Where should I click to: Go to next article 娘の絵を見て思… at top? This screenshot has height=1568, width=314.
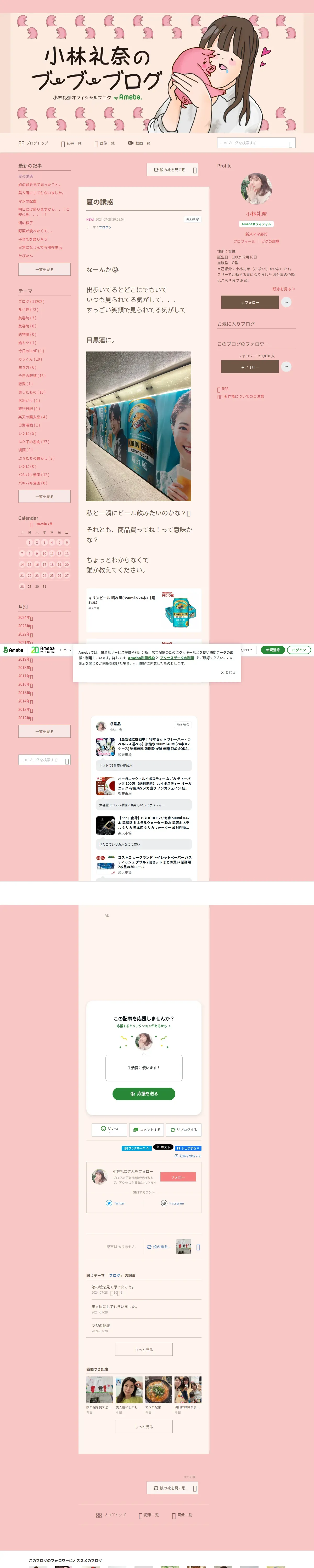[x=172, y=170]
